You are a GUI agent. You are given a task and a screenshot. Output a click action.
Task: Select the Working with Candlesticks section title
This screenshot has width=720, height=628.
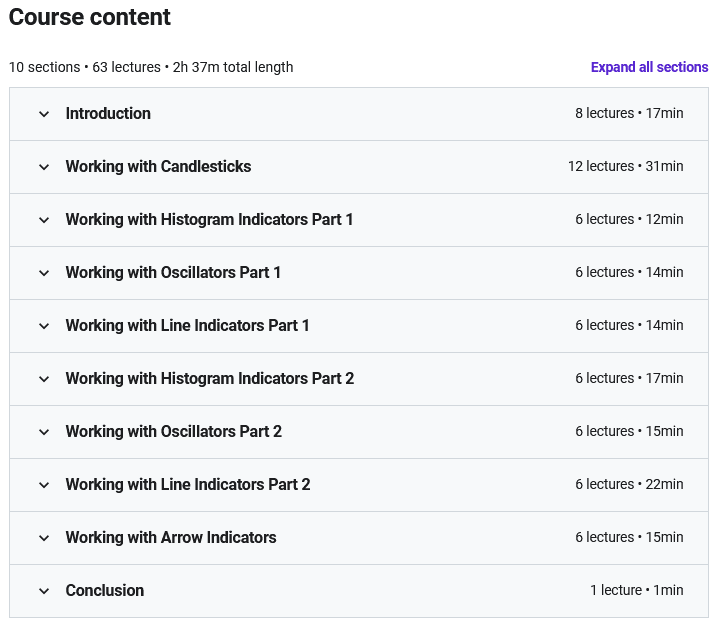[x=158, y=167]
